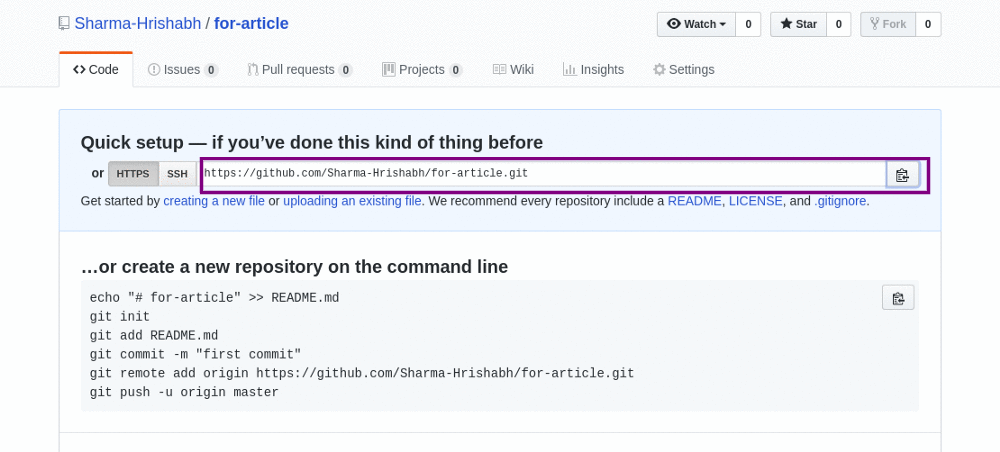Image resolution: width=1000 pixels, height=452 pixels.
Task: Go to the Projects tab
Action: click(x=422, y=69)
